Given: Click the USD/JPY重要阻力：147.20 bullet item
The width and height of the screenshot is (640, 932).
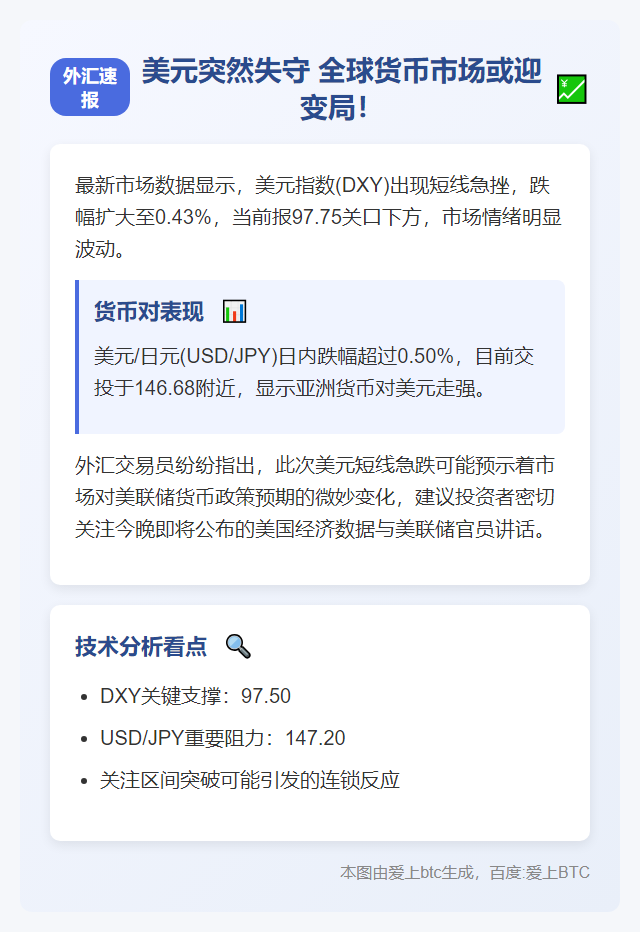Looking at the screenshot, I should coord(223,738).
